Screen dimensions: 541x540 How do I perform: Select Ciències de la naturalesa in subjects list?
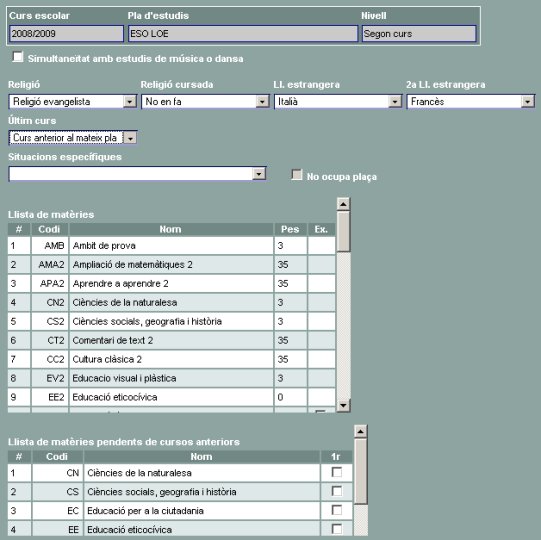171,303
